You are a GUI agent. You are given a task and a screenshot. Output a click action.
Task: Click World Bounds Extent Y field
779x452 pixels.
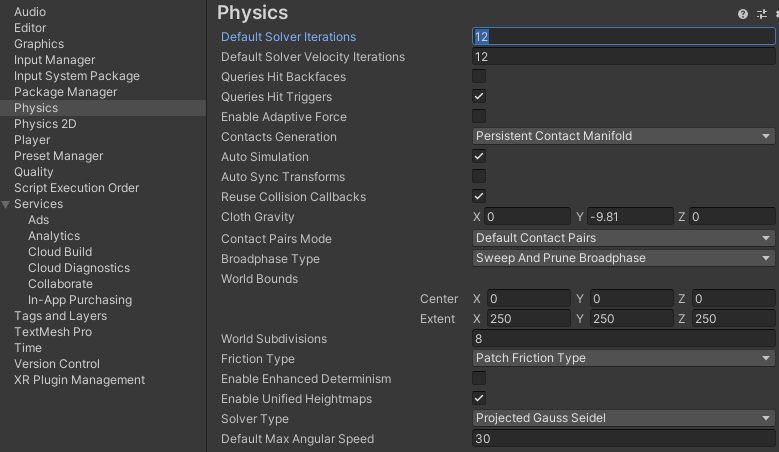pos(631,318)
